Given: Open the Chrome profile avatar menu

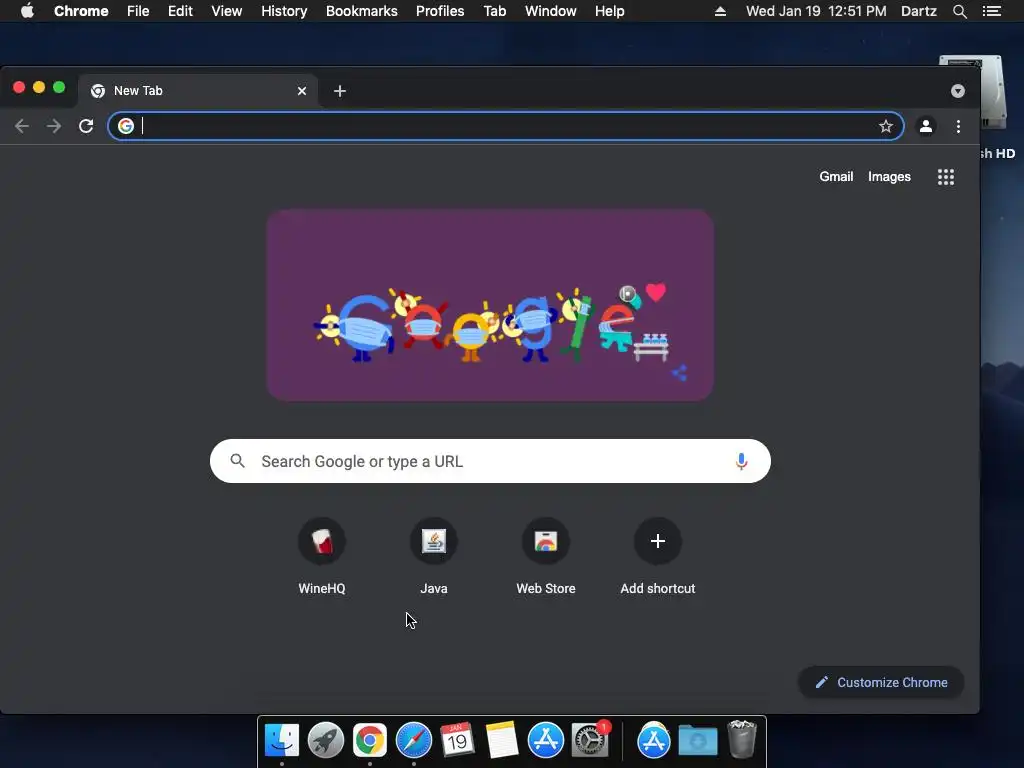Looking at the screenshot, I should tap(925, 126).
